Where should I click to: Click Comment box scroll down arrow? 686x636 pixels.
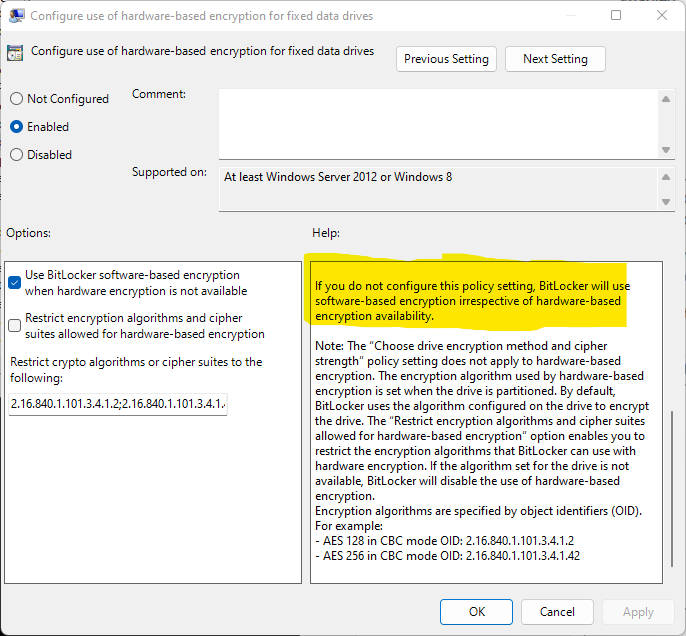pos(666,150)
